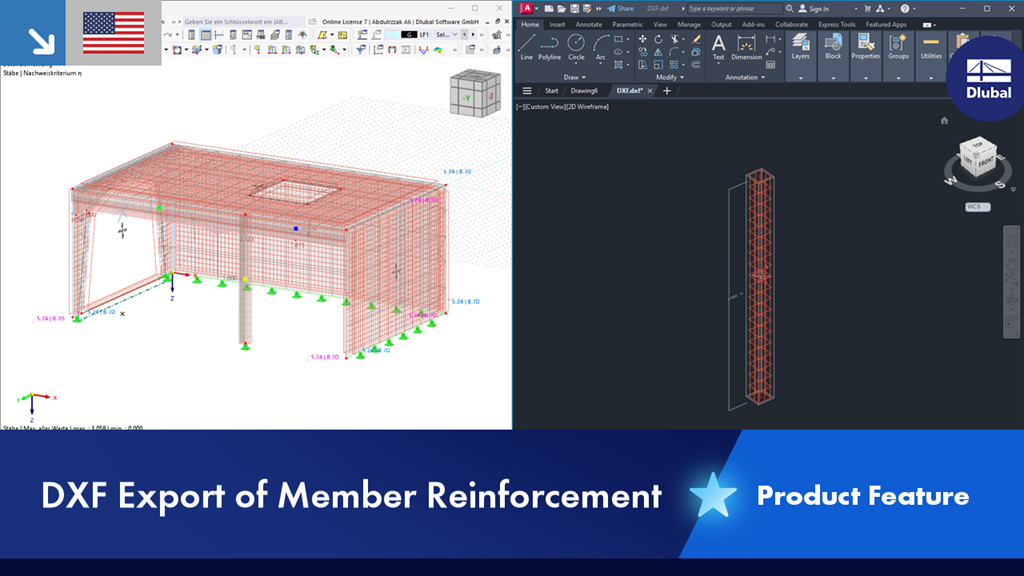Click the Erase tool icon
The width and height of the screenshot is (1024, 576).
coord(696,40)
